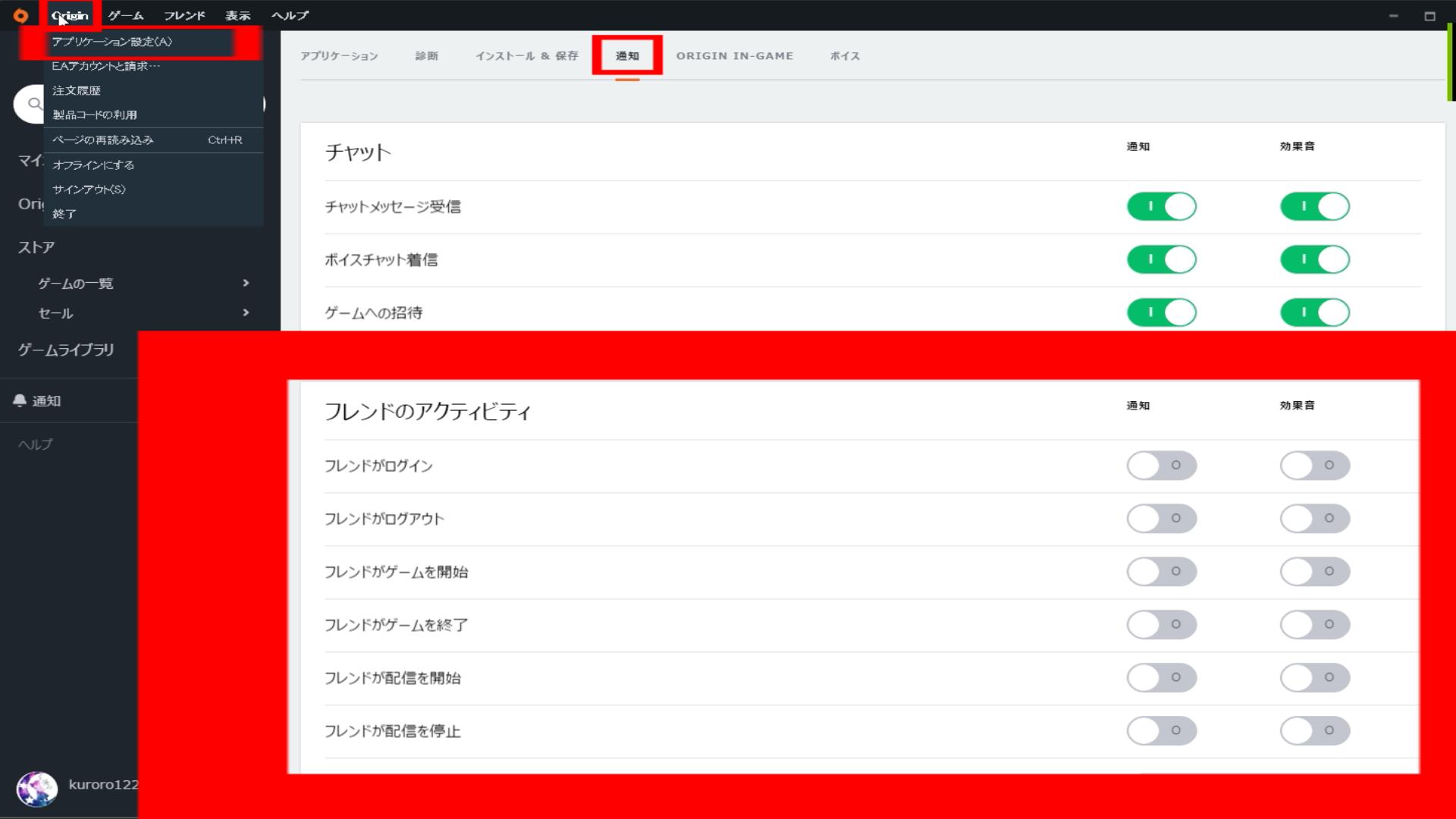
Task: Switch to the 診断 tab
Action: tap(427, 56)
